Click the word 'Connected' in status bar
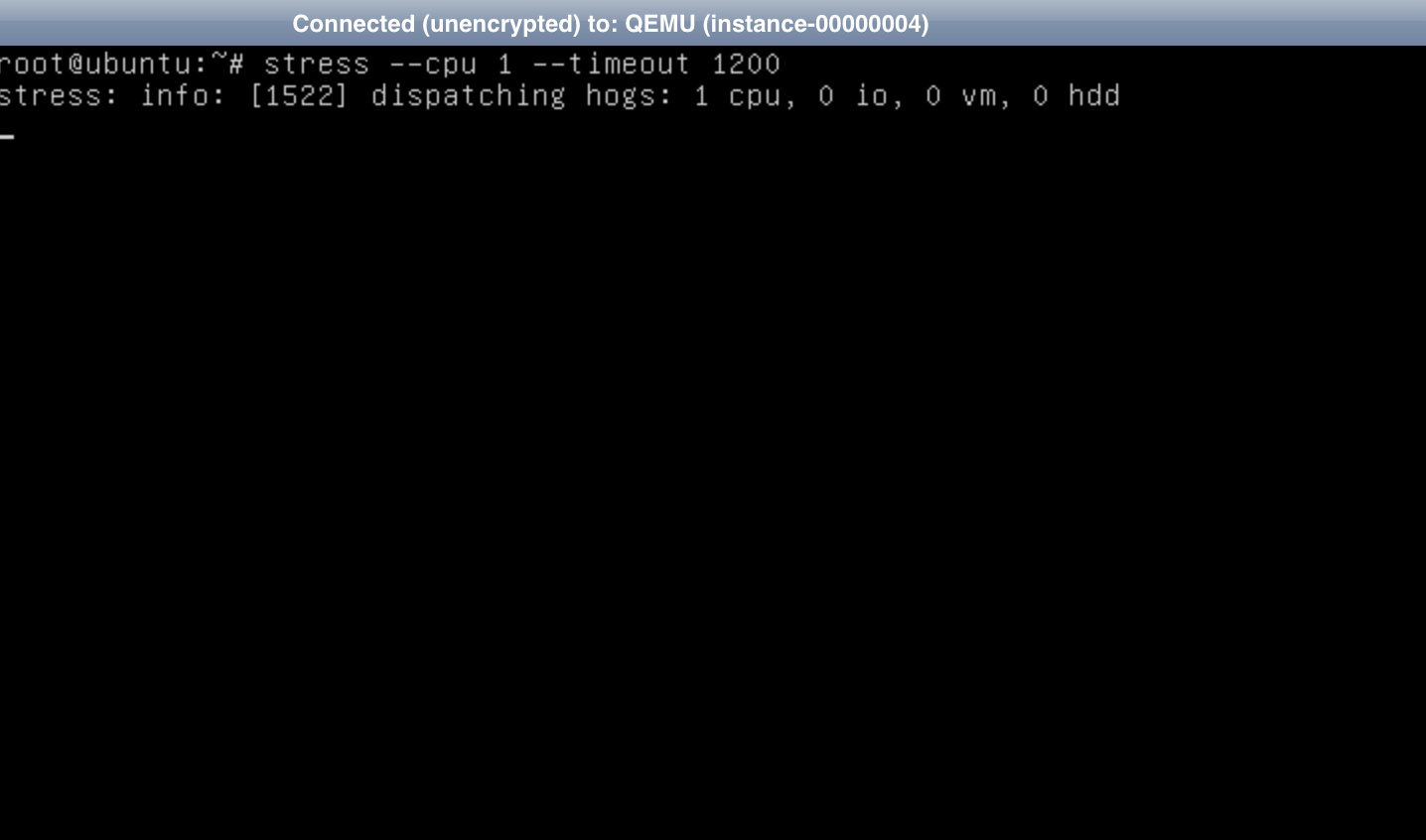 pos(354,24)
